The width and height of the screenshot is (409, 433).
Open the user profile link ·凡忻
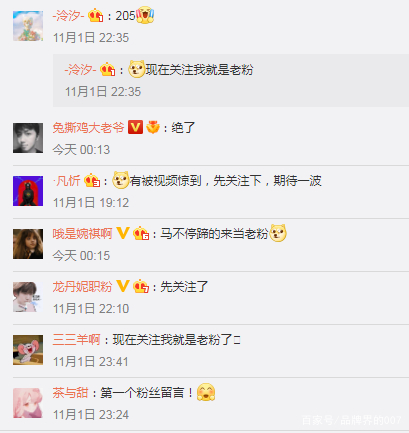tap(67, 181)
